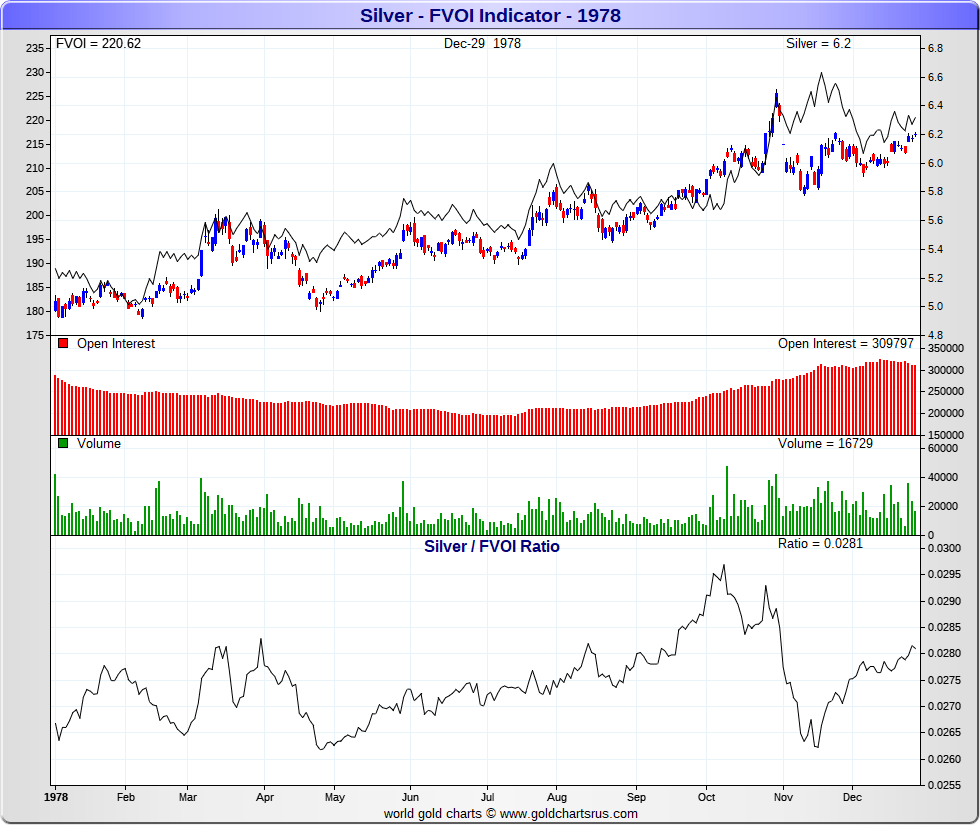Click the 200 tick on FVOI axis
980x825 pixels.
pos(35,216)
